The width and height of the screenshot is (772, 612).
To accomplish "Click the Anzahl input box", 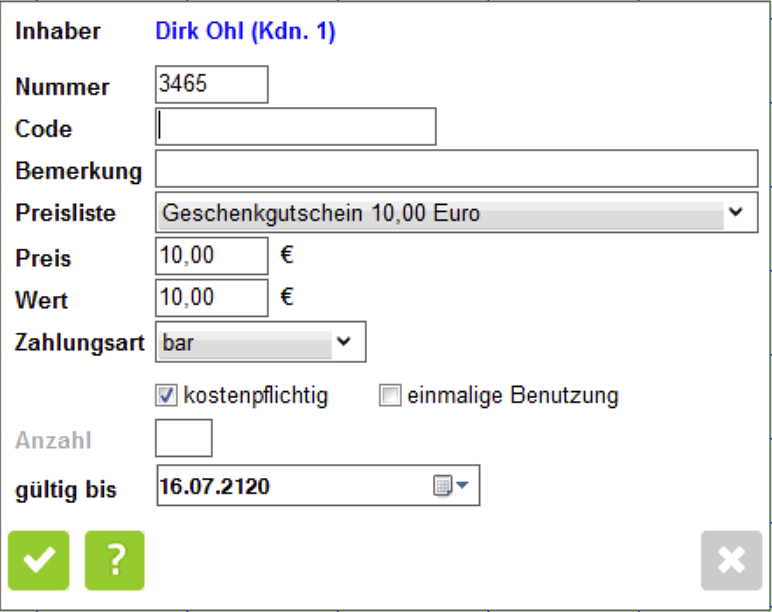I will coord(185,438).
